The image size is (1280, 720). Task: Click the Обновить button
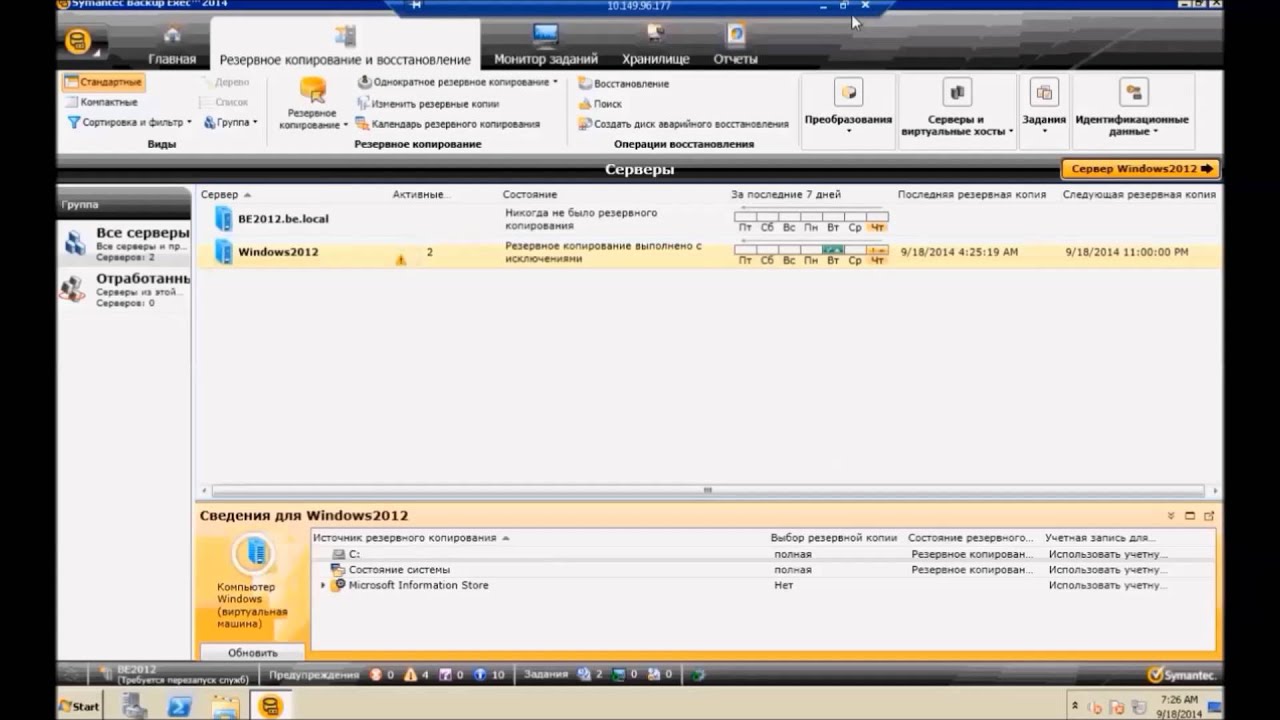(252, 652)
